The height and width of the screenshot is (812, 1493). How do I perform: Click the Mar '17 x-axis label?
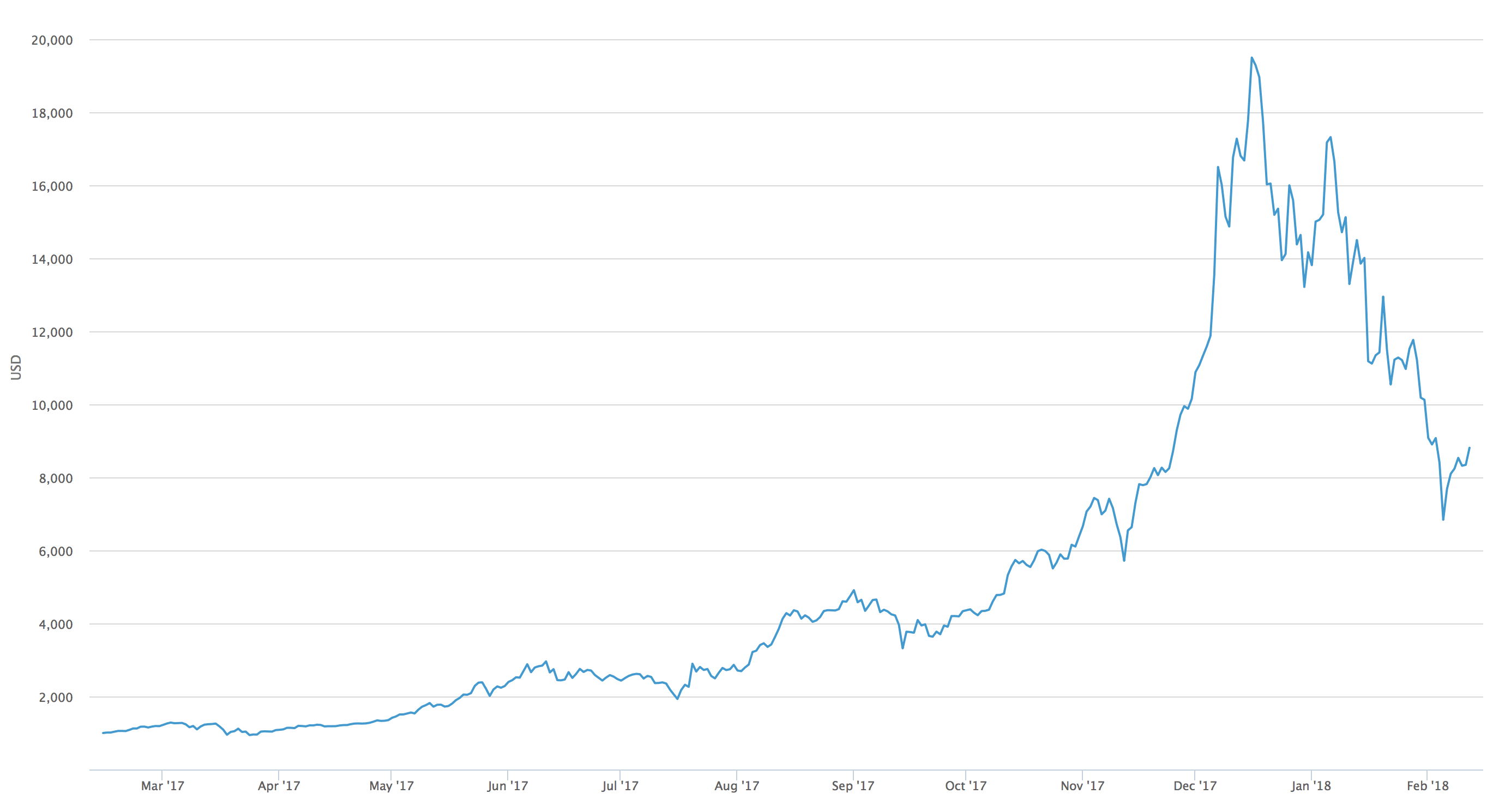coord(162,785)
